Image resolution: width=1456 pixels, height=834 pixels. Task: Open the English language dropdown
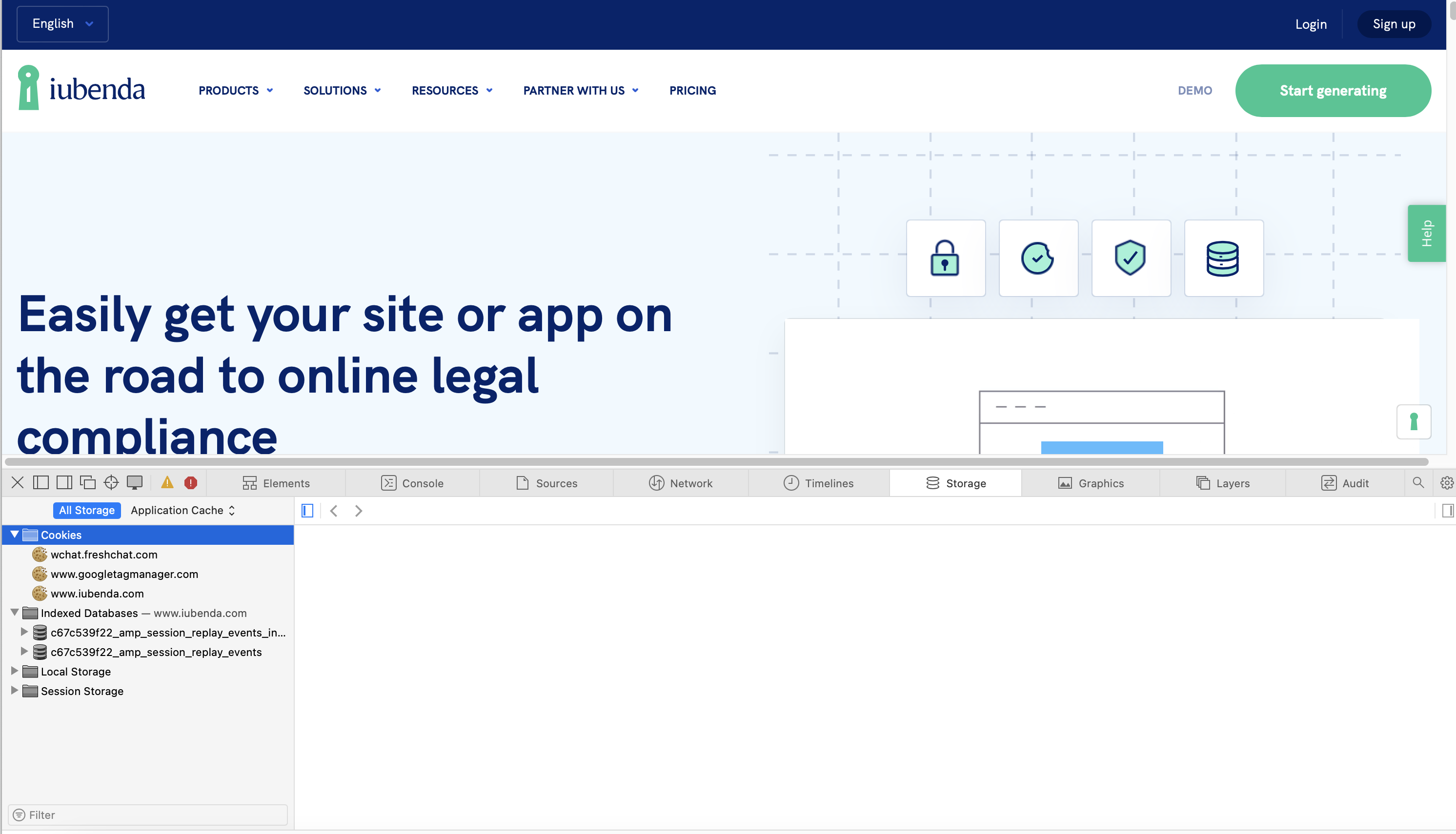click(x=62, y=23)
